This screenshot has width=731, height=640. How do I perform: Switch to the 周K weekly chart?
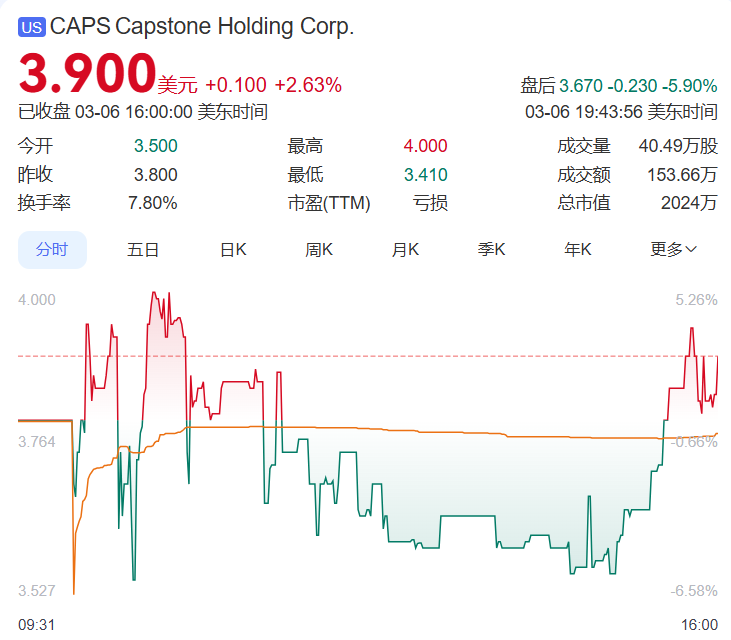click(319, 250)
